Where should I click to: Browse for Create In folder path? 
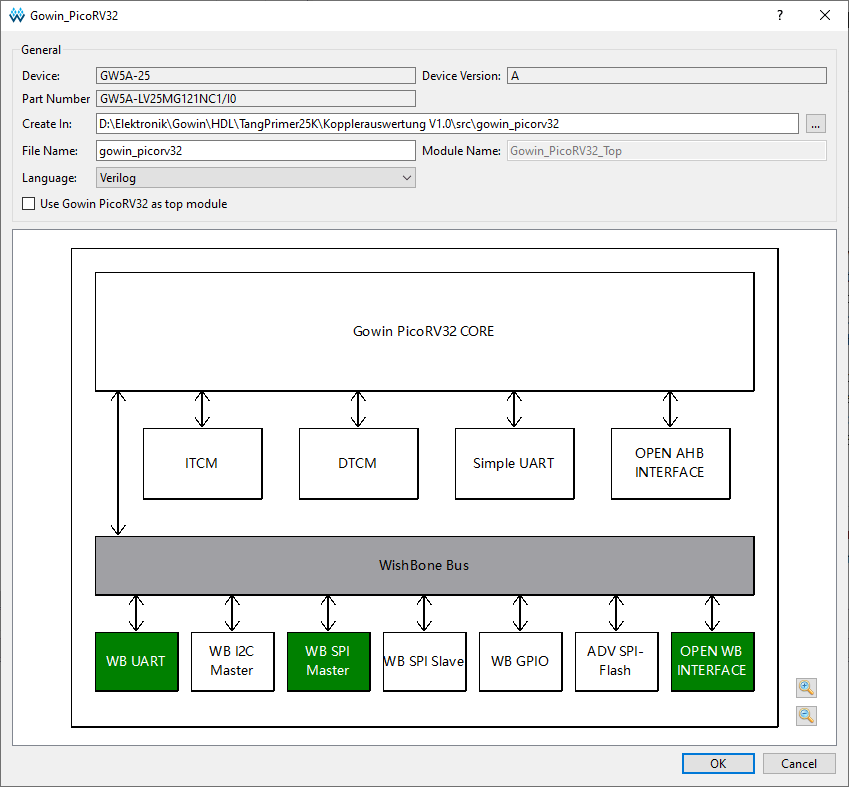pos(815,123)
